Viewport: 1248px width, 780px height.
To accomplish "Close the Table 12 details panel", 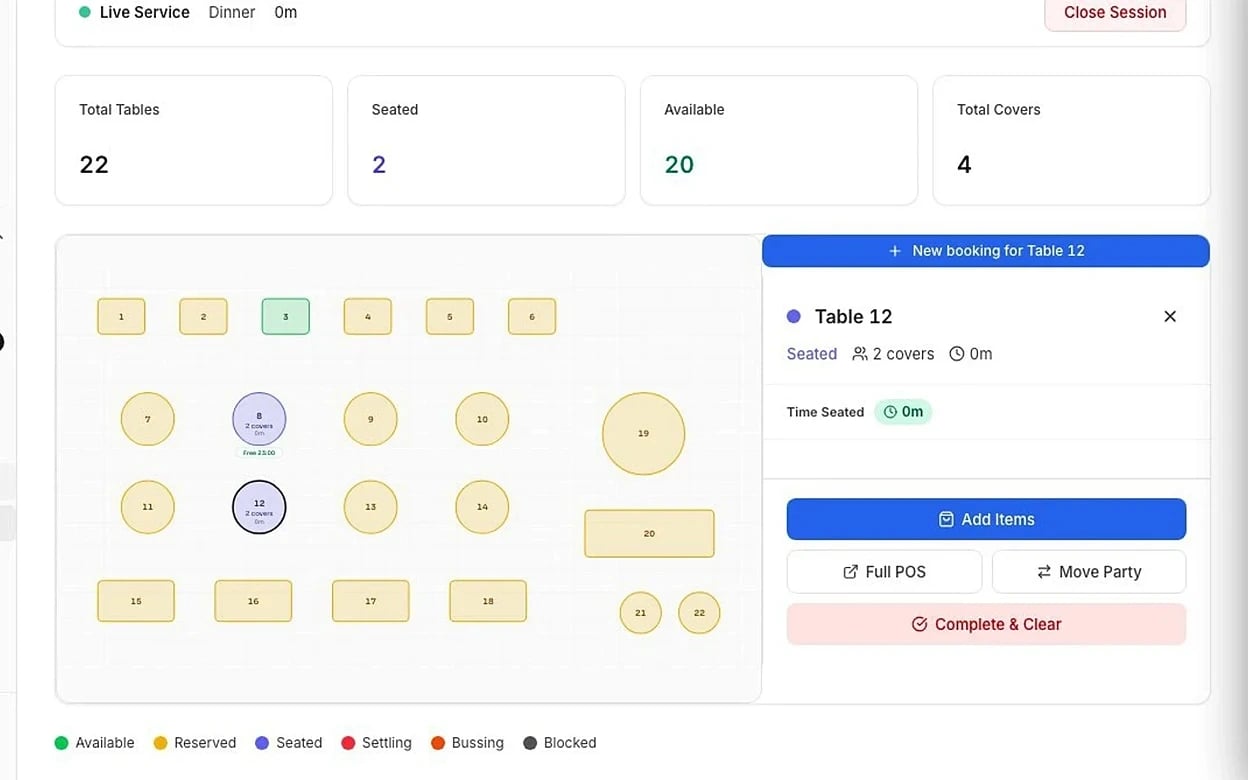I will coord(1170,316).
